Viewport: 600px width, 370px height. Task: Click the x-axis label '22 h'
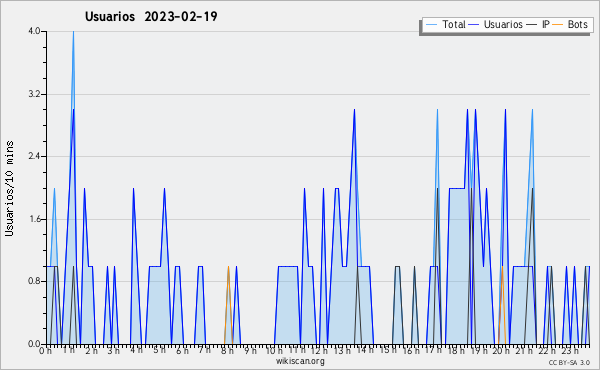click(x=547, y=351)
